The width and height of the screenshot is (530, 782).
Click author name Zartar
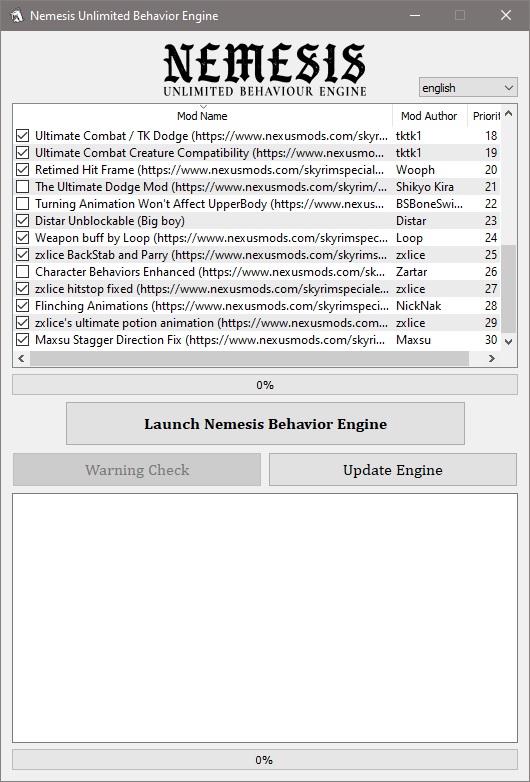pyautogui.click(x=411, y=271)
